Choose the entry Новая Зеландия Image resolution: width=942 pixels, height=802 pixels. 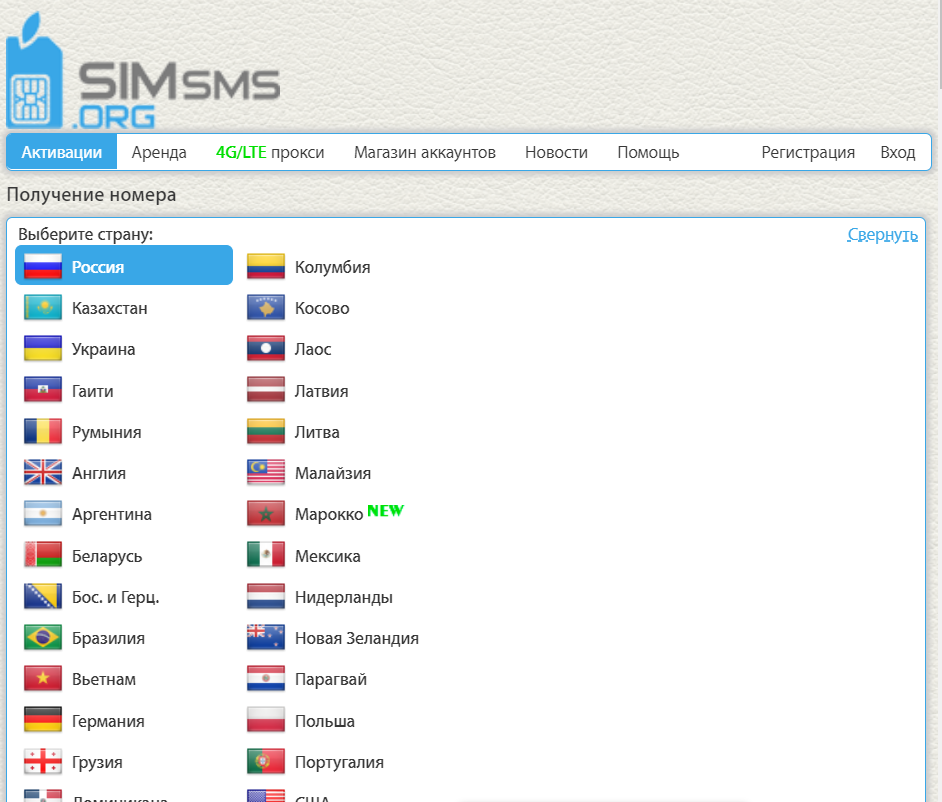pos(357,639)
